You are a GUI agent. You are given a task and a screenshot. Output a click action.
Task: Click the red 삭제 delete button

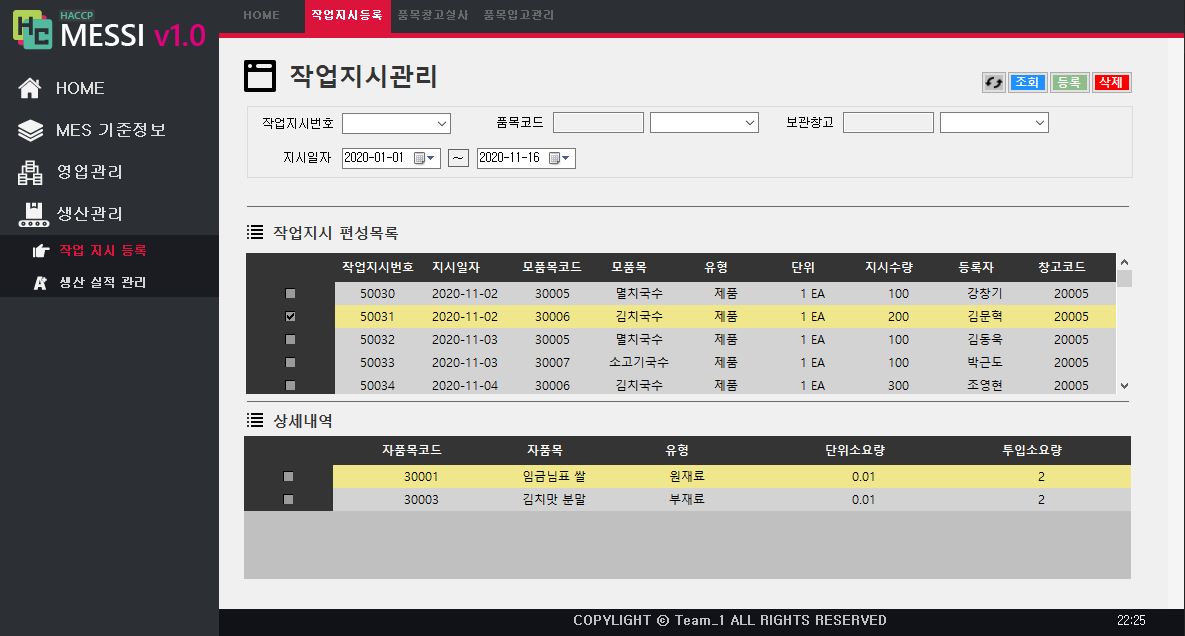(1111, 82)
